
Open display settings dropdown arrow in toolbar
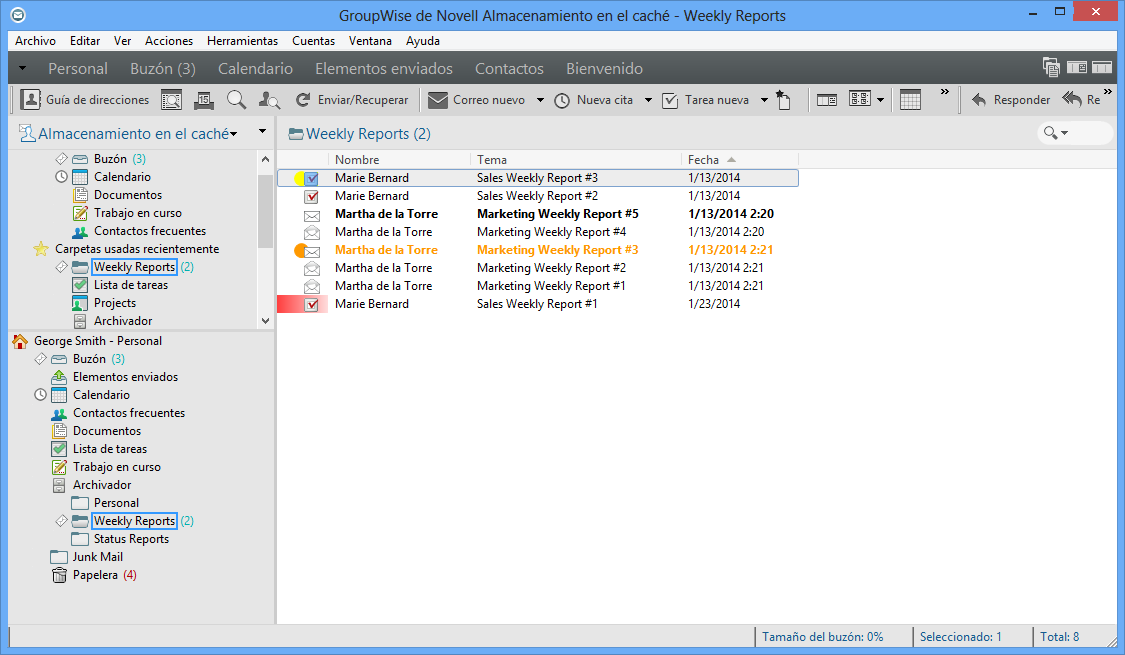[x=880, y=100]
